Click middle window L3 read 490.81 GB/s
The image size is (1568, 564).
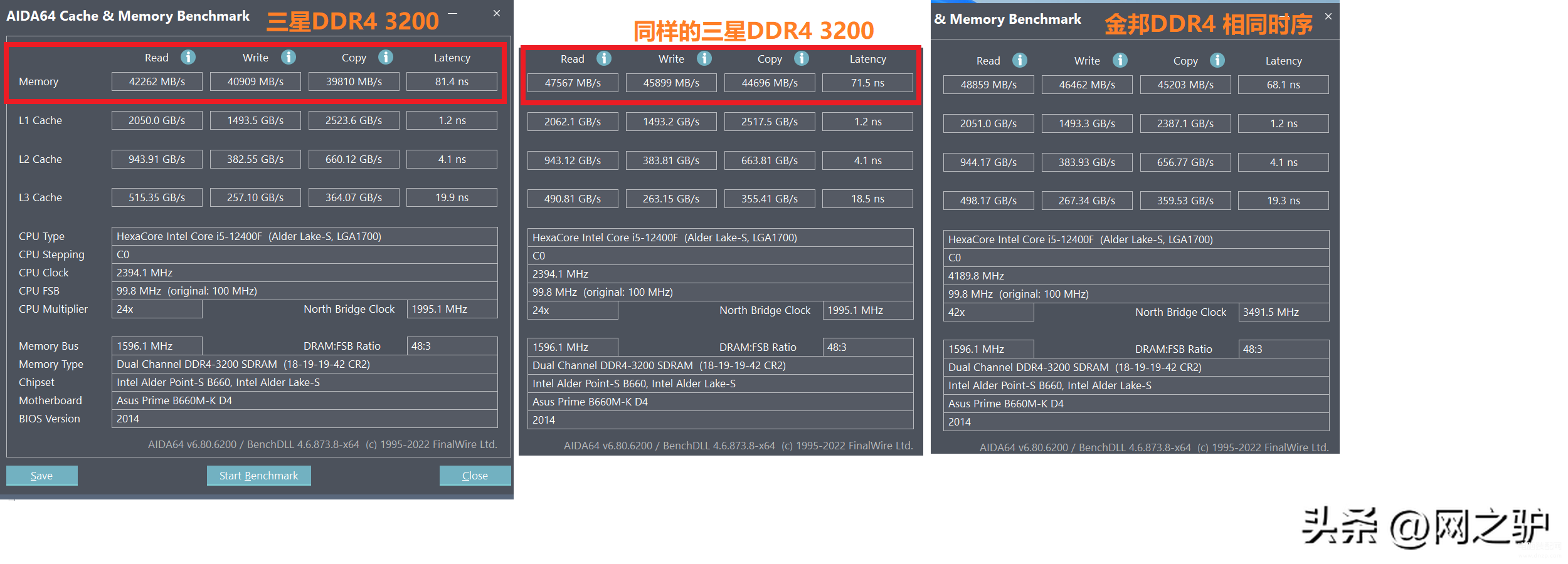click(573, 199)
